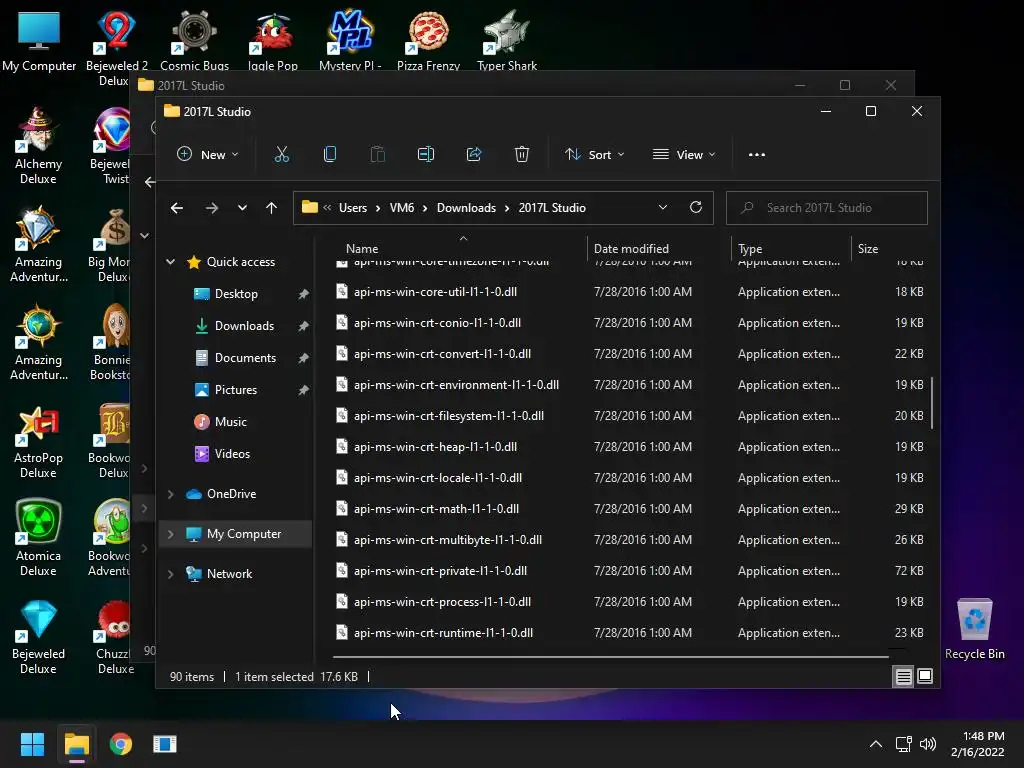Select the Cosmic Bugs desktop shortcut
The image size is (1024, 768).
click(x=194, y=39)
